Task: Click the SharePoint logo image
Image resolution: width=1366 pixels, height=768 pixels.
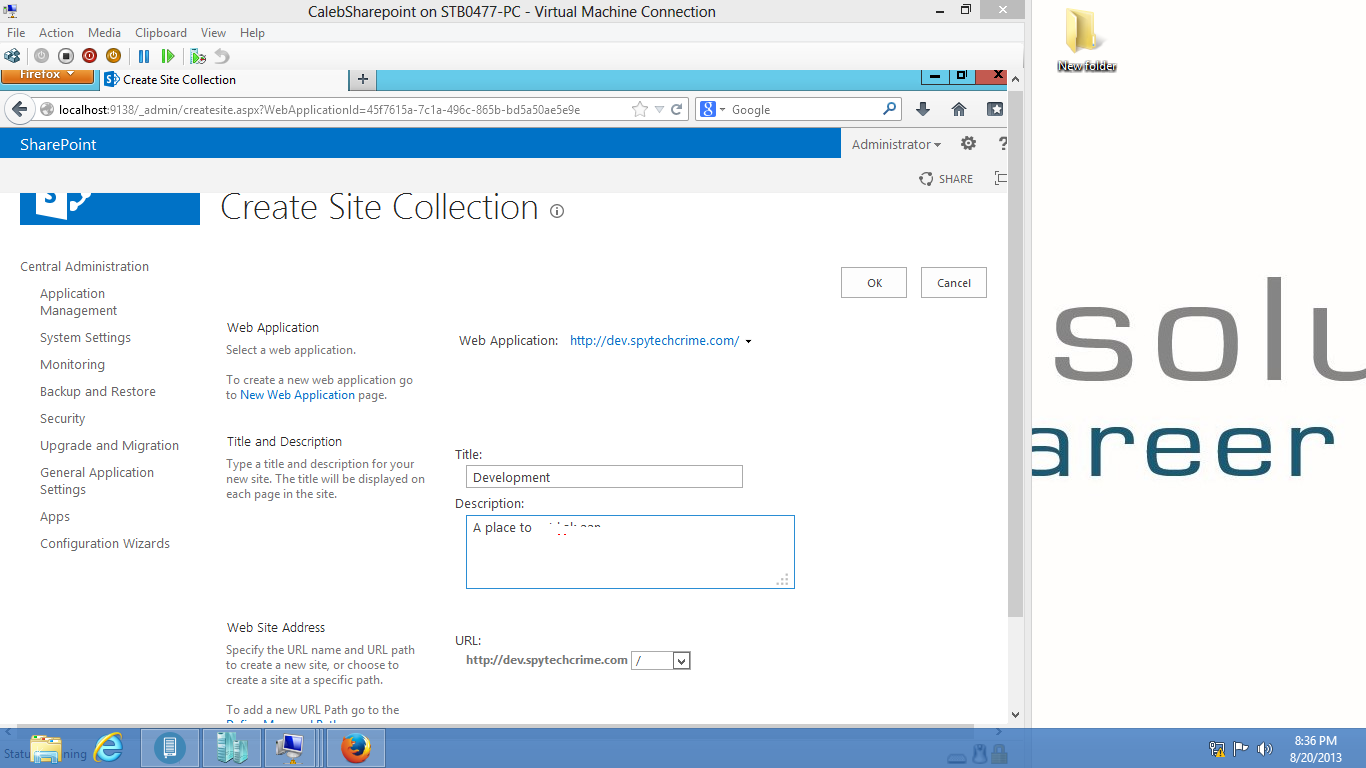Action: coord(110,208)
